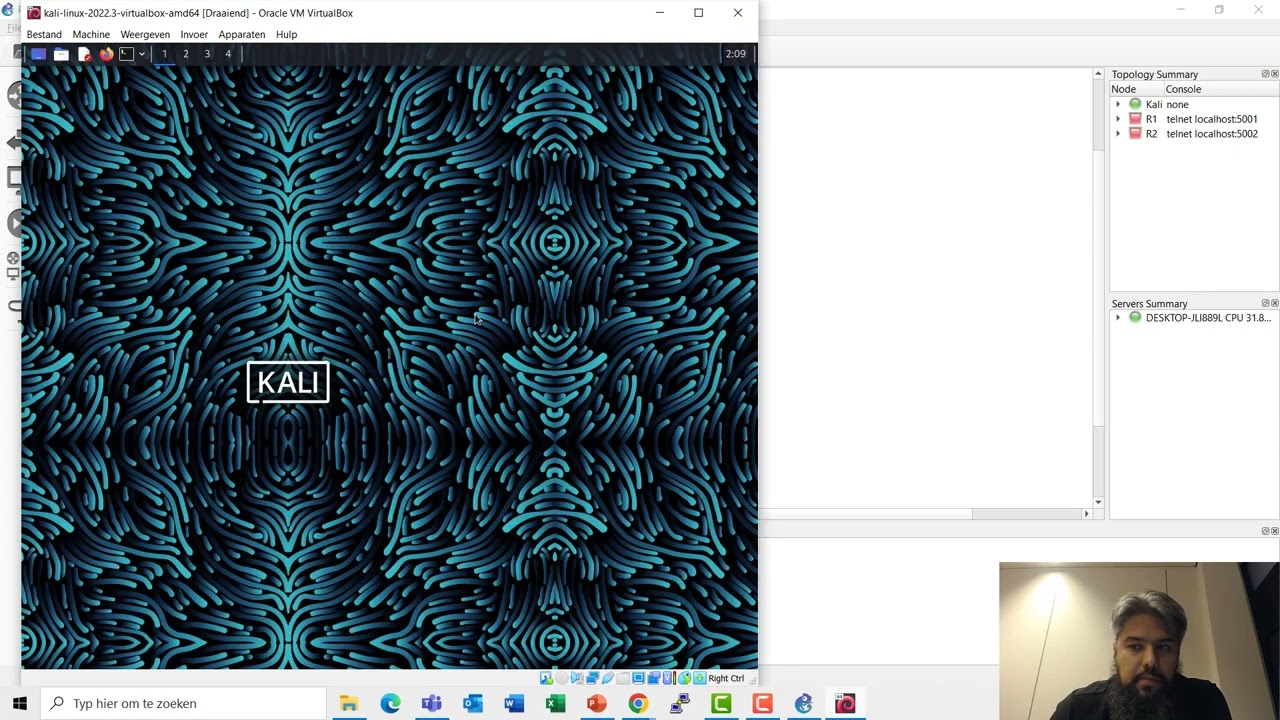Click the CPU virtualization icon in the VirtualBox status bar
The width and height of the screenshot is (1280, 720).
click(x=669, y=678)
